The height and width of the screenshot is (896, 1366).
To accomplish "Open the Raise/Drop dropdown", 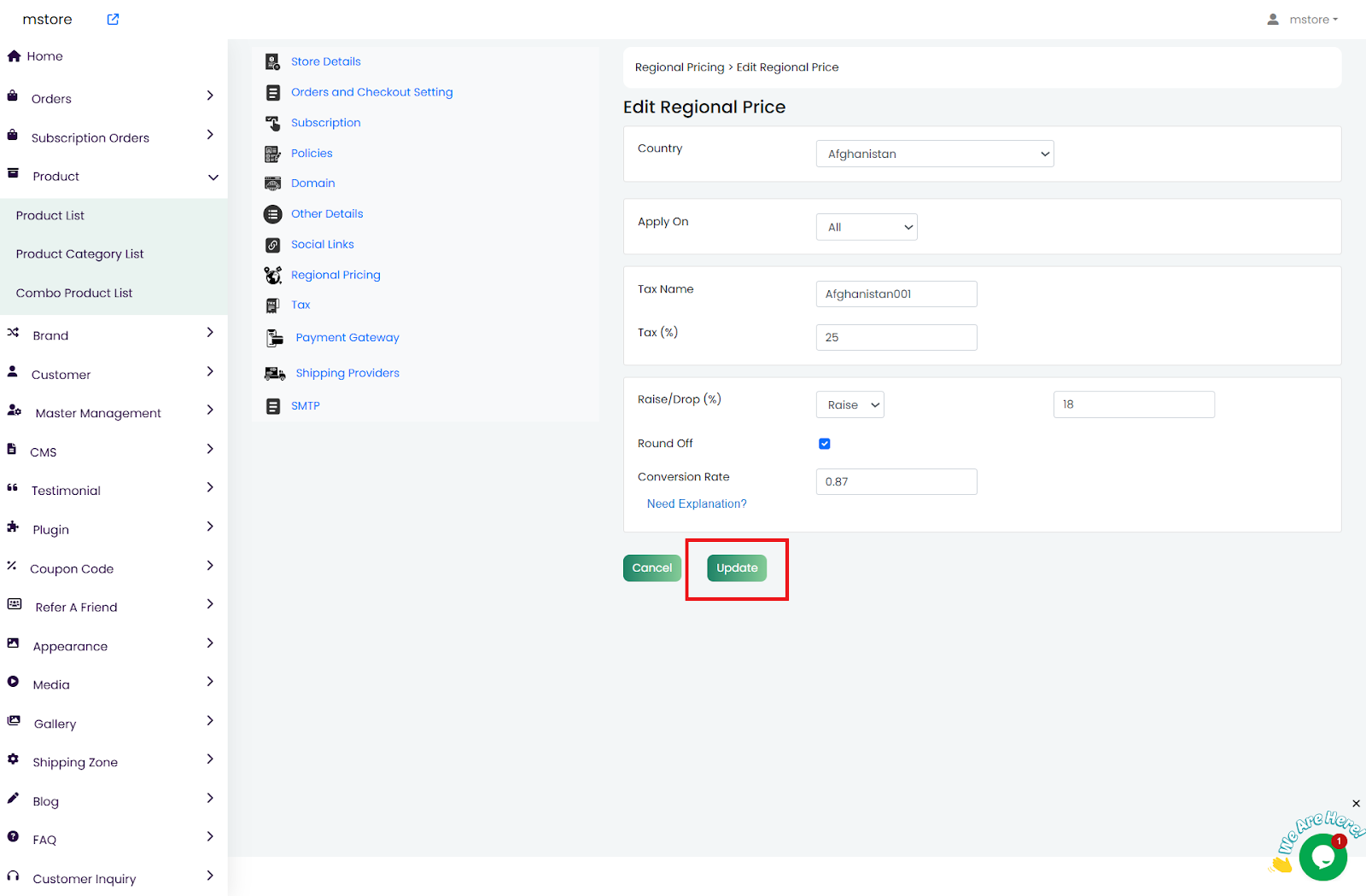I will pos(849,404).
